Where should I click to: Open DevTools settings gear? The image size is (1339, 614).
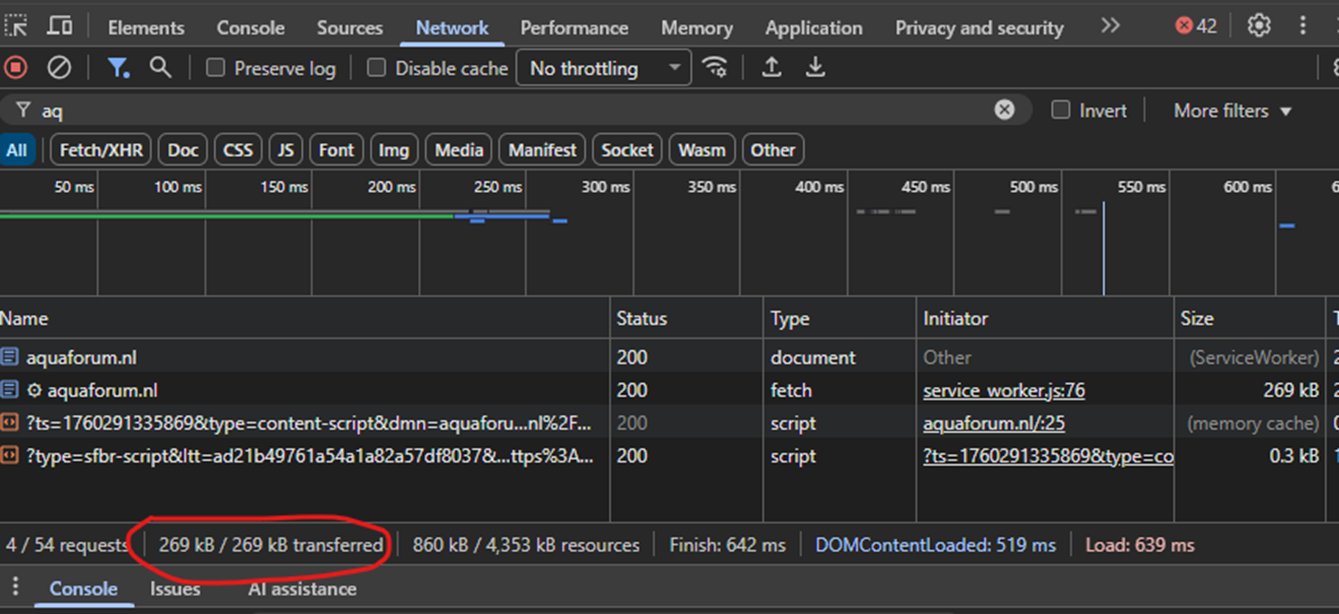click(1258, 26)
